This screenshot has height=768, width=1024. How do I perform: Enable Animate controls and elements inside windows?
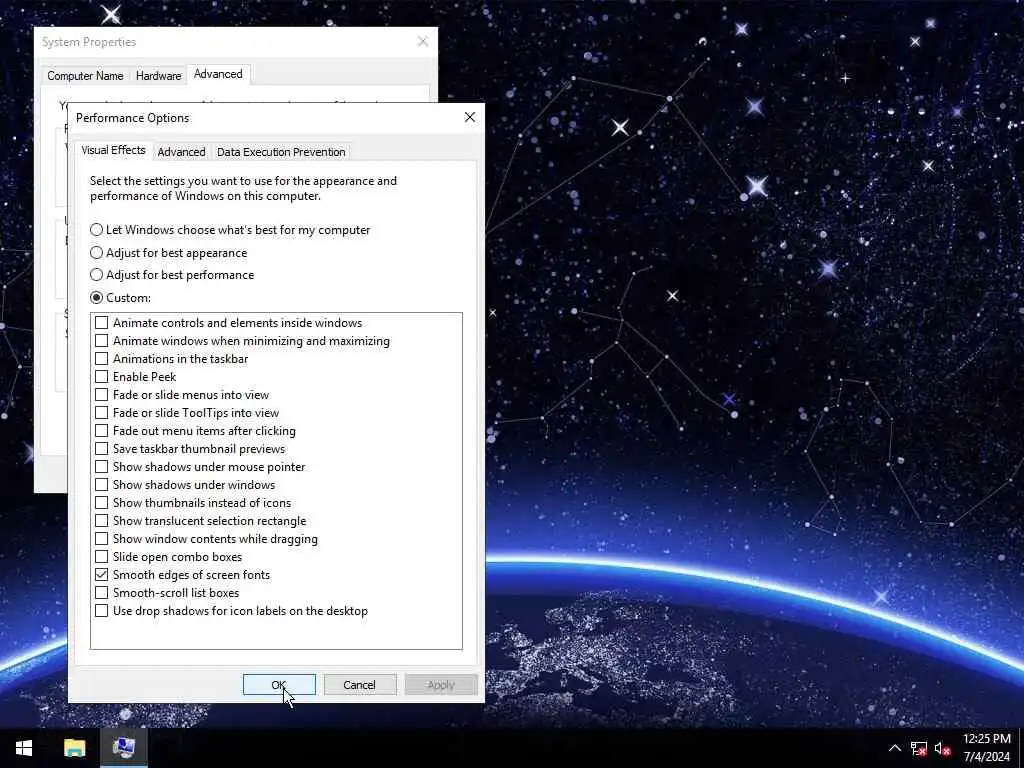(x=101, y=323)
